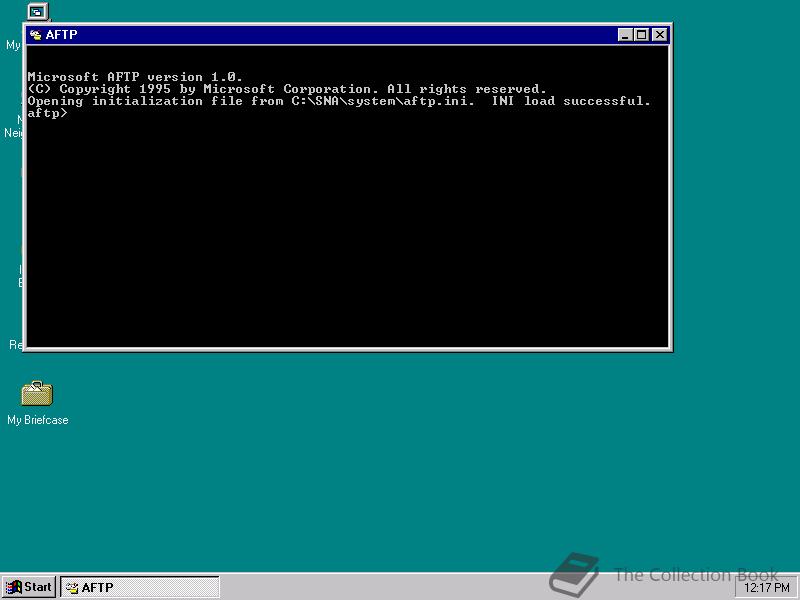Click the Microsoft AFTP version 1.0 line
The height and width of the screenshot is (600, 800).
click(135, 77)
